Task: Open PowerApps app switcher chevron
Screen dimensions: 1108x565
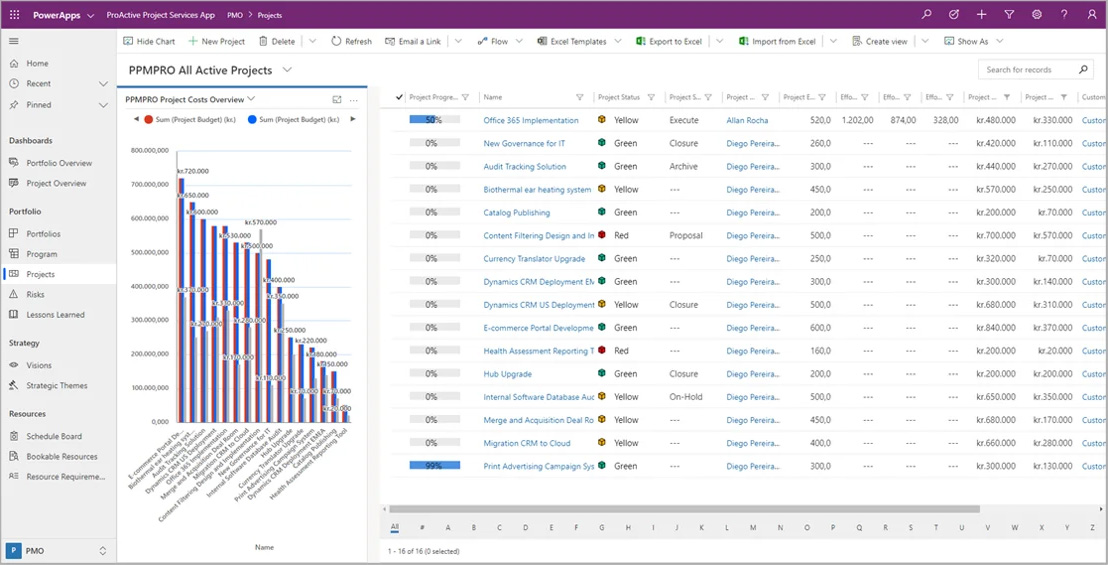Action: point(90,16)
